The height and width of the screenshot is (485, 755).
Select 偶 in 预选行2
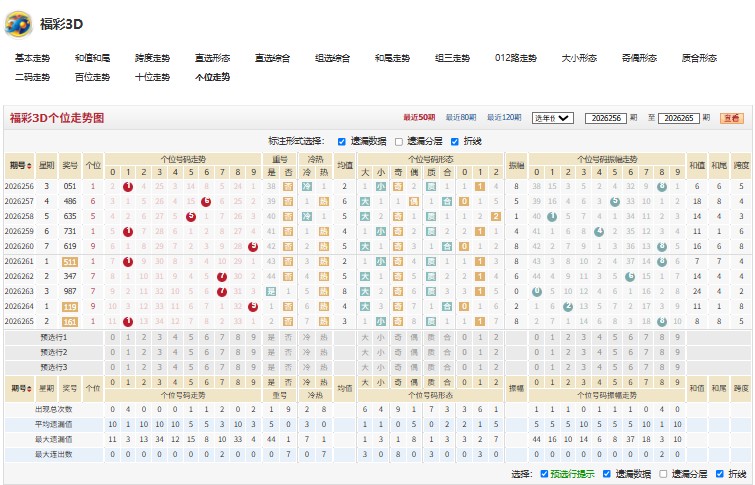(x=414, y=352)
